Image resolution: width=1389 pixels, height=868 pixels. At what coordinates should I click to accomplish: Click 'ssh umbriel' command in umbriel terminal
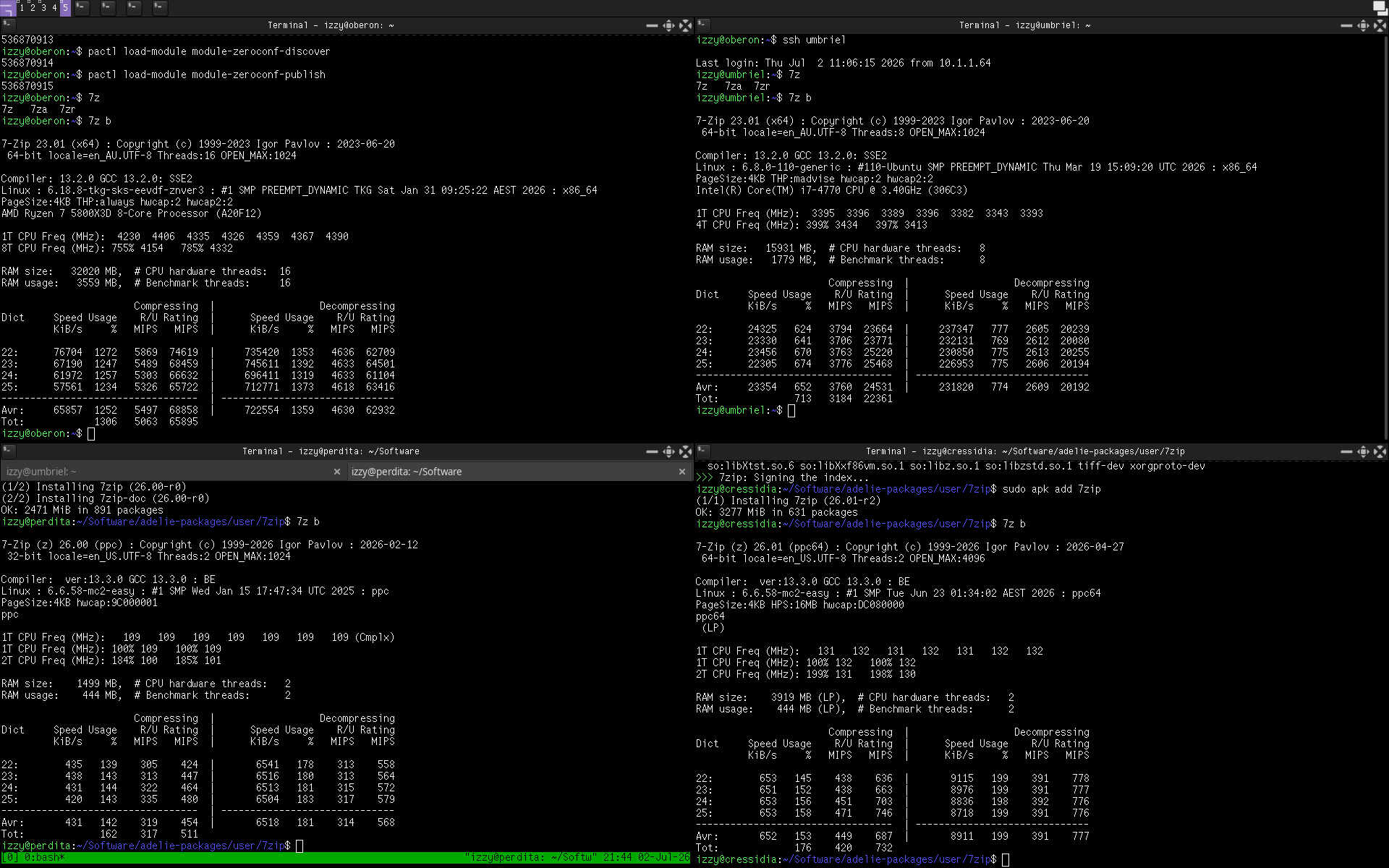click(x=814, y=40)
